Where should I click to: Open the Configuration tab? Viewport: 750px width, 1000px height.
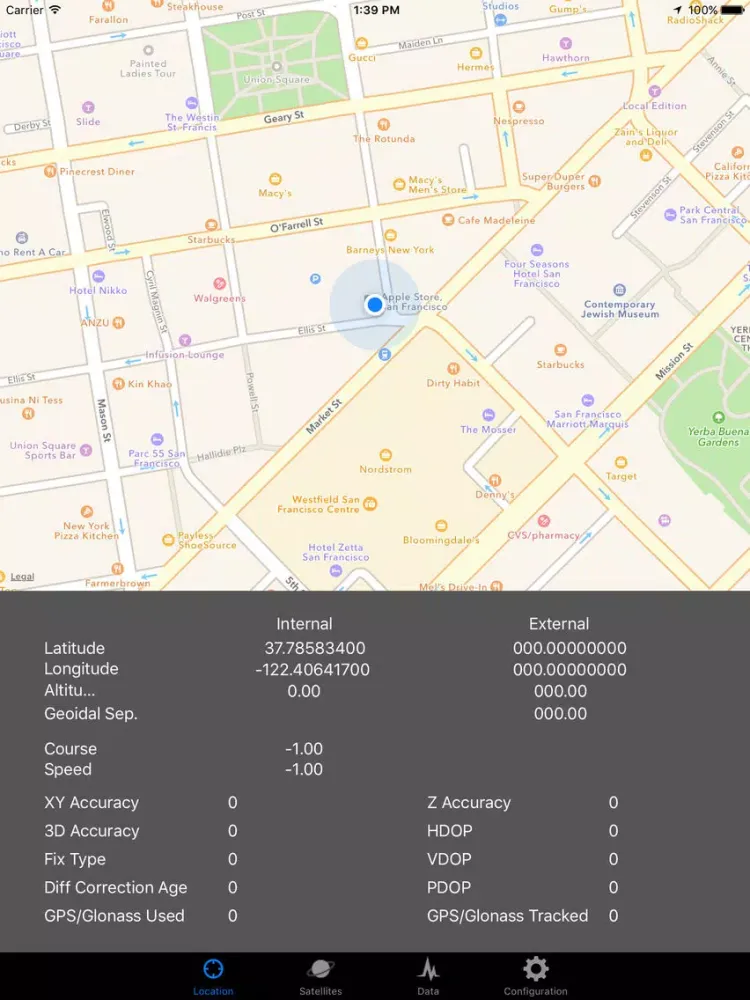click(x=535, y=976)
